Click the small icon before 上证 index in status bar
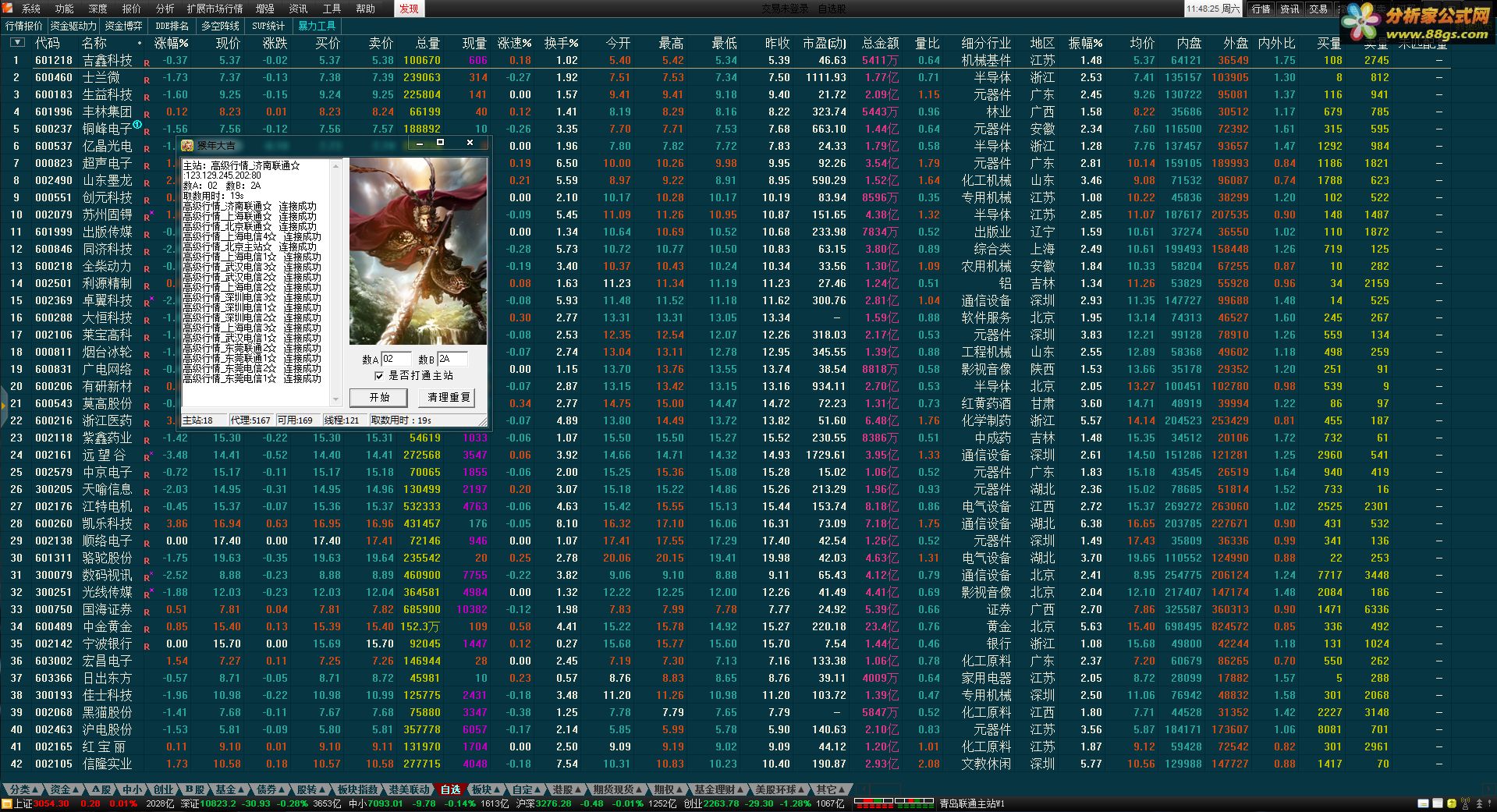 click(x=8, y=803)
